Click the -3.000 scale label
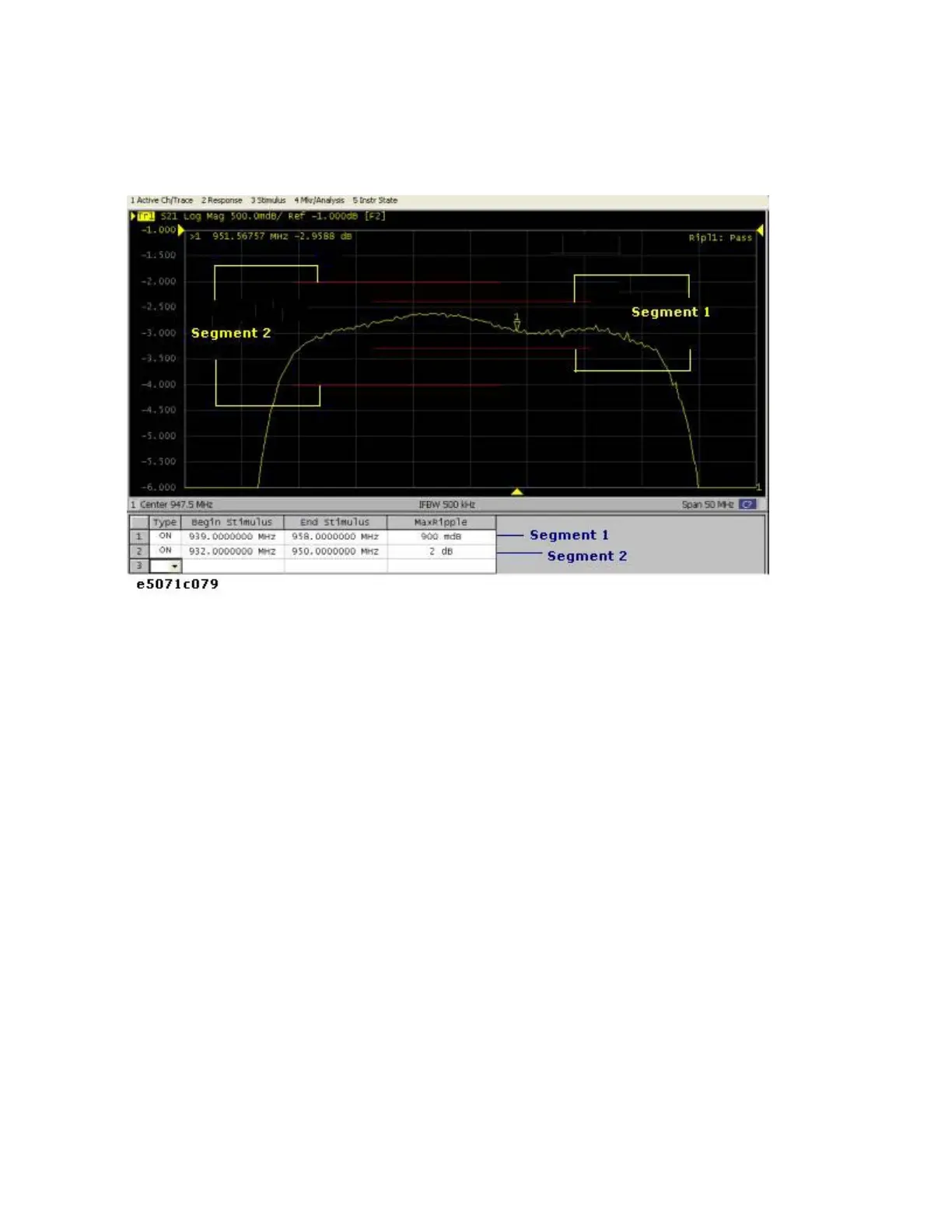This screenshot has height=1232, width=952. click(x=159, y=333)
